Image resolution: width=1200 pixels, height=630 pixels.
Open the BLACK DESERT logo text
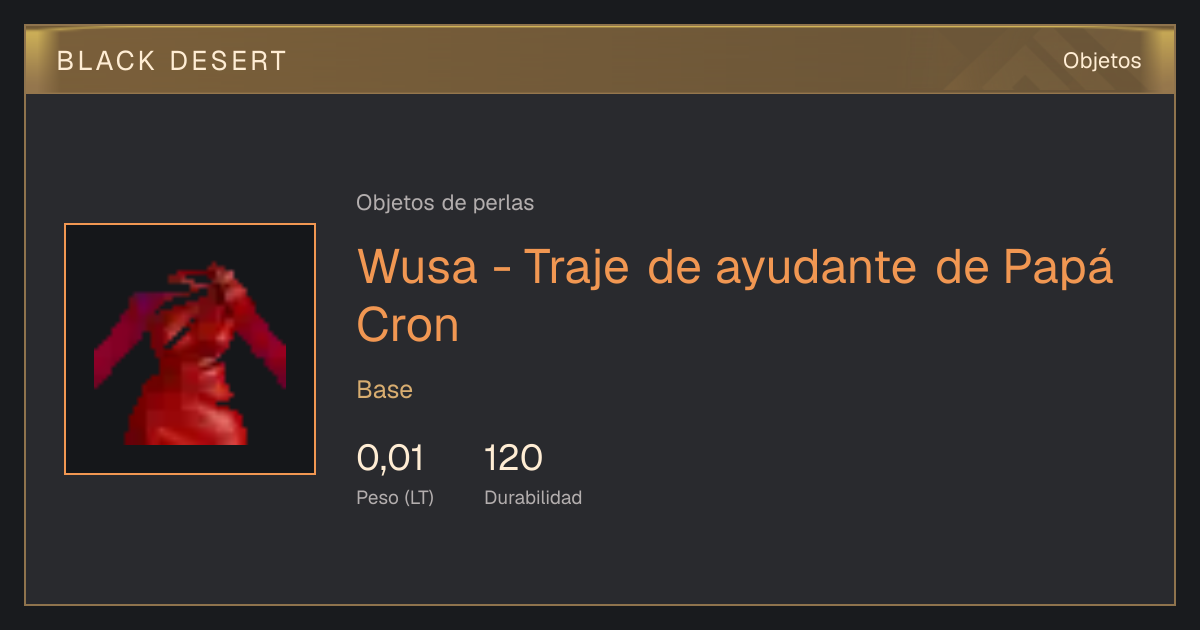[x=172, y=61]
